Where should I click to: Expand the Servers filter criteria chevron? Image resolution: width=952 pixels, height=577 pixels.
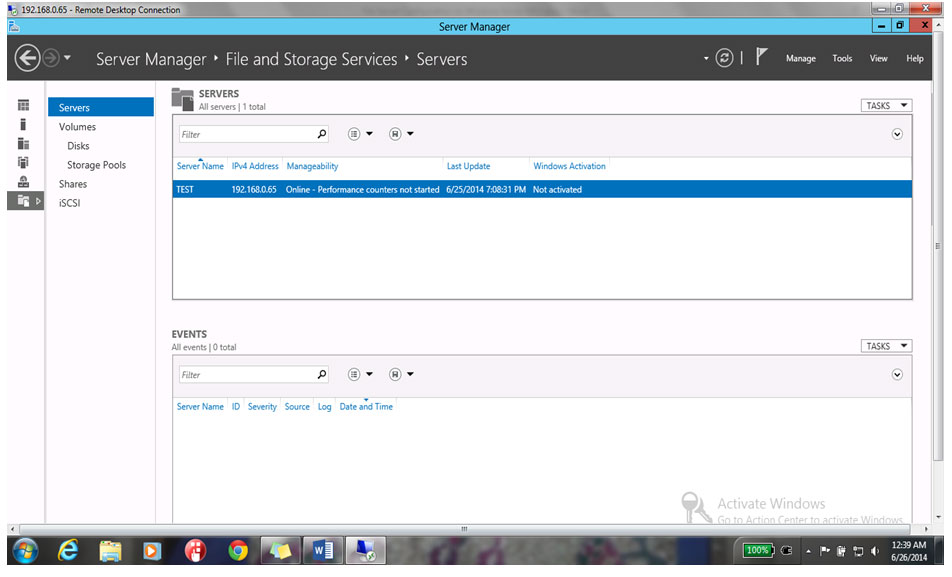(x=897, y=134)
